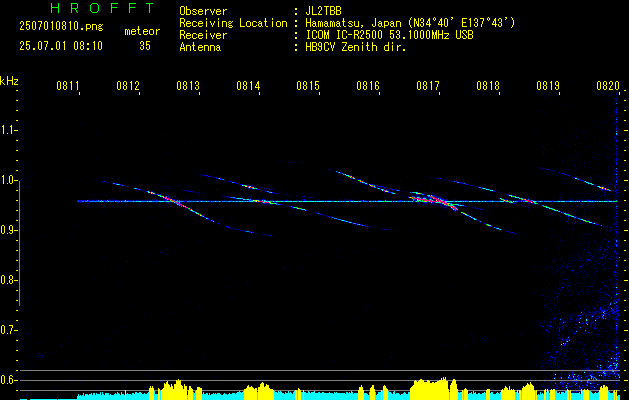Click the Antenna label
629x400 pixels.
200,47
